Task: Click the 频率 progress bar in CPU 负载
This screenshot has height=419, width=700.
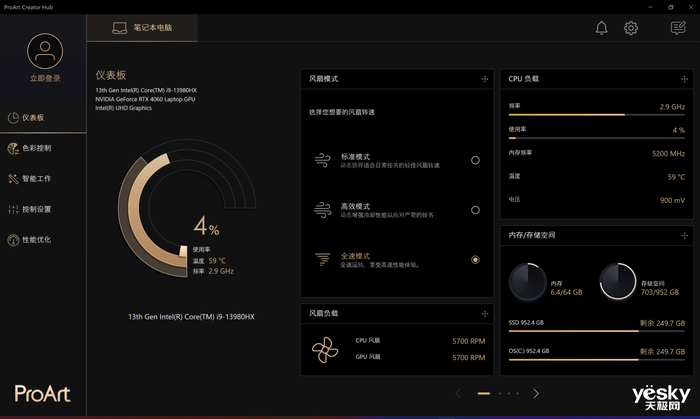Action: point(596,115)
